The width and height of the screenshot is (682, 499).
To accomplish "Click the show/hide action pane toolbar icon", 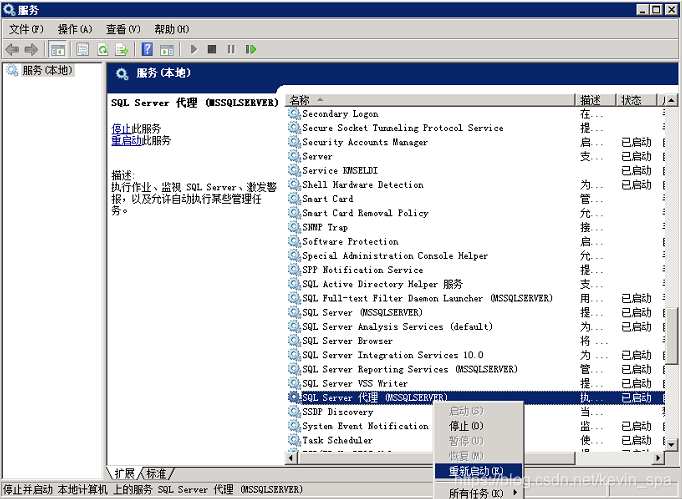I will coord(167,50).
